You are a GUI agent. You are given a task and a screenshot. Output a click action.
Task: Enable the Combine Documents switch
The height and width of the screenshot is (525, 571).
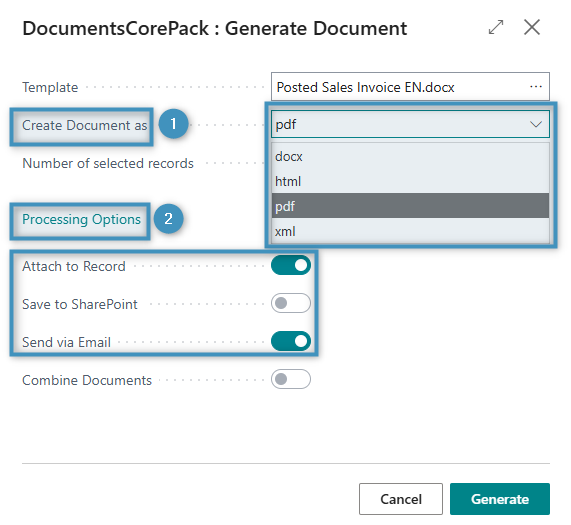[x=291, y=379]
